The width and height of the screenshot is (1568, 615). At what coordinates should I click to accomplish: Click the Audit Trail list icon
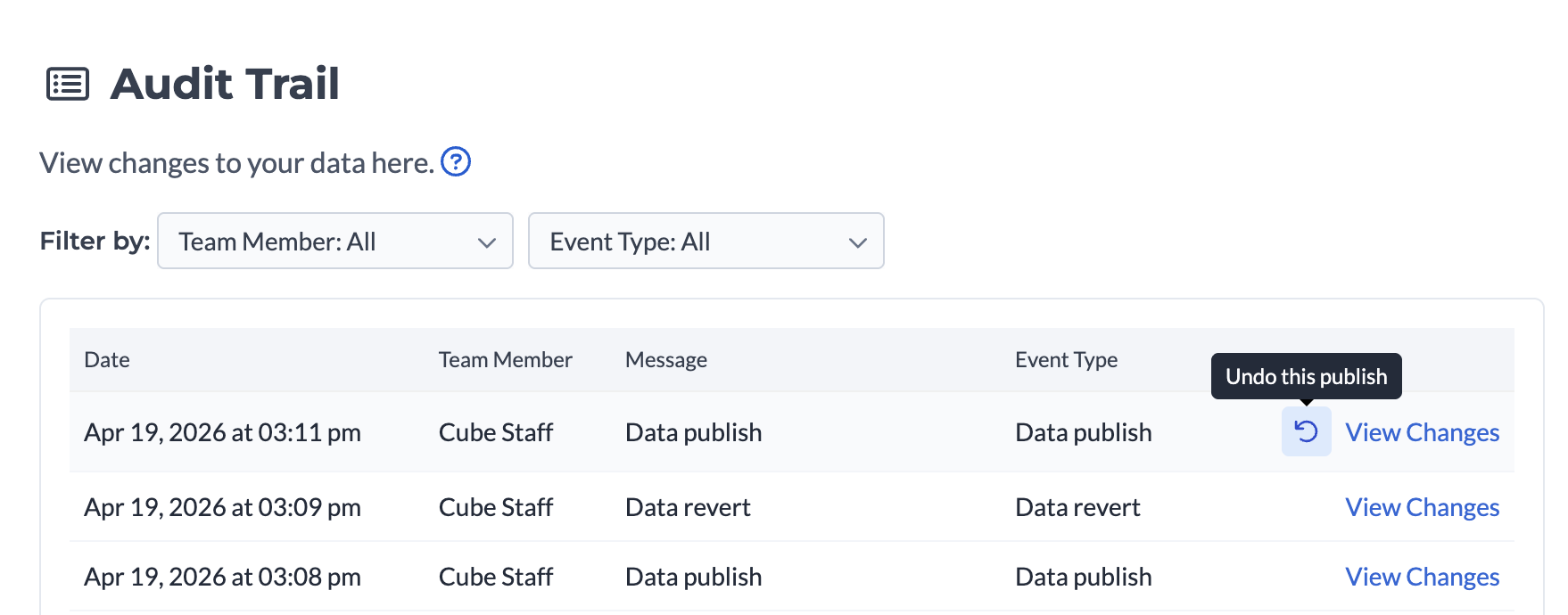click(x=68, y=85)
